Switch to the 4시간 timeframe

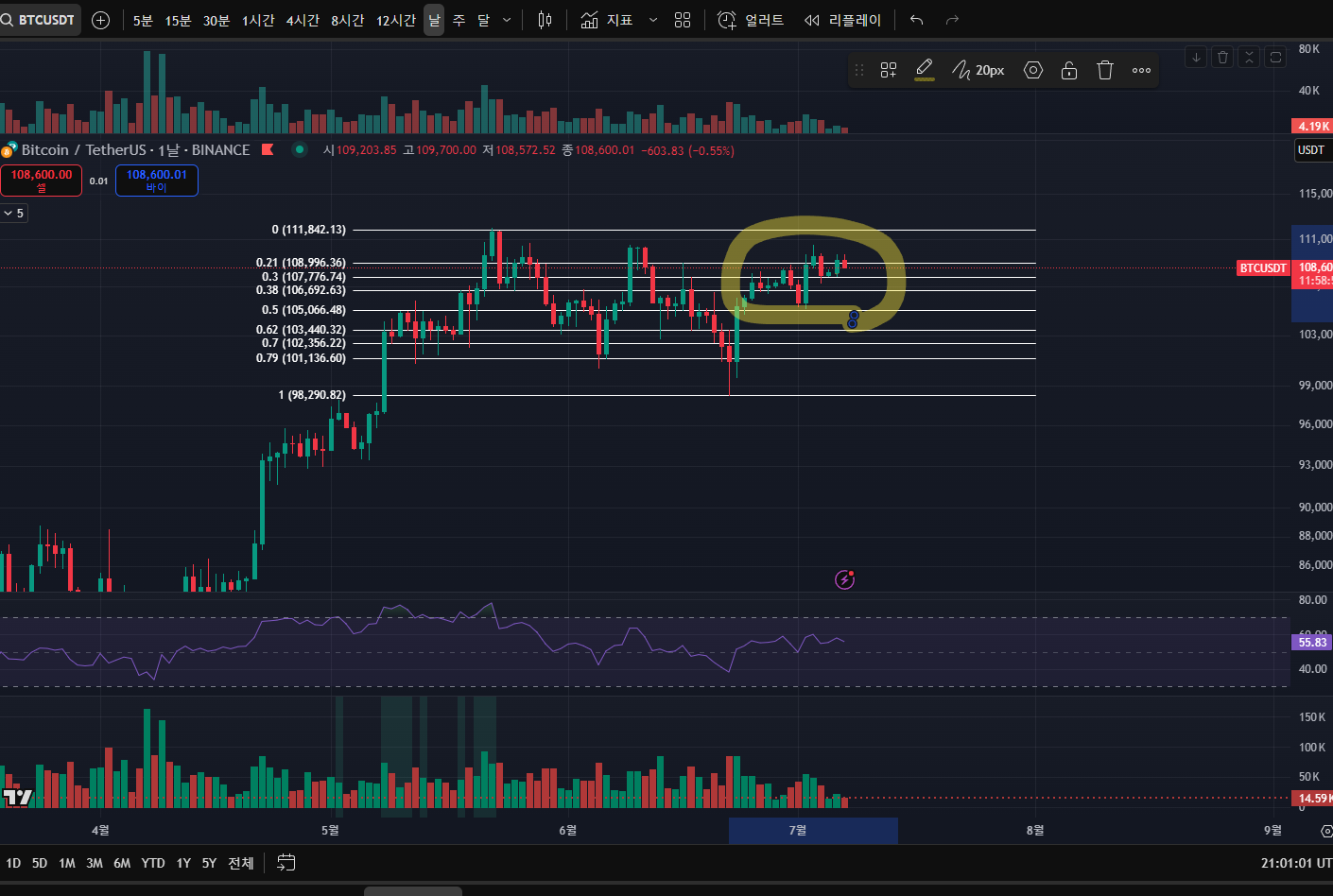click(x=303, y=20)
